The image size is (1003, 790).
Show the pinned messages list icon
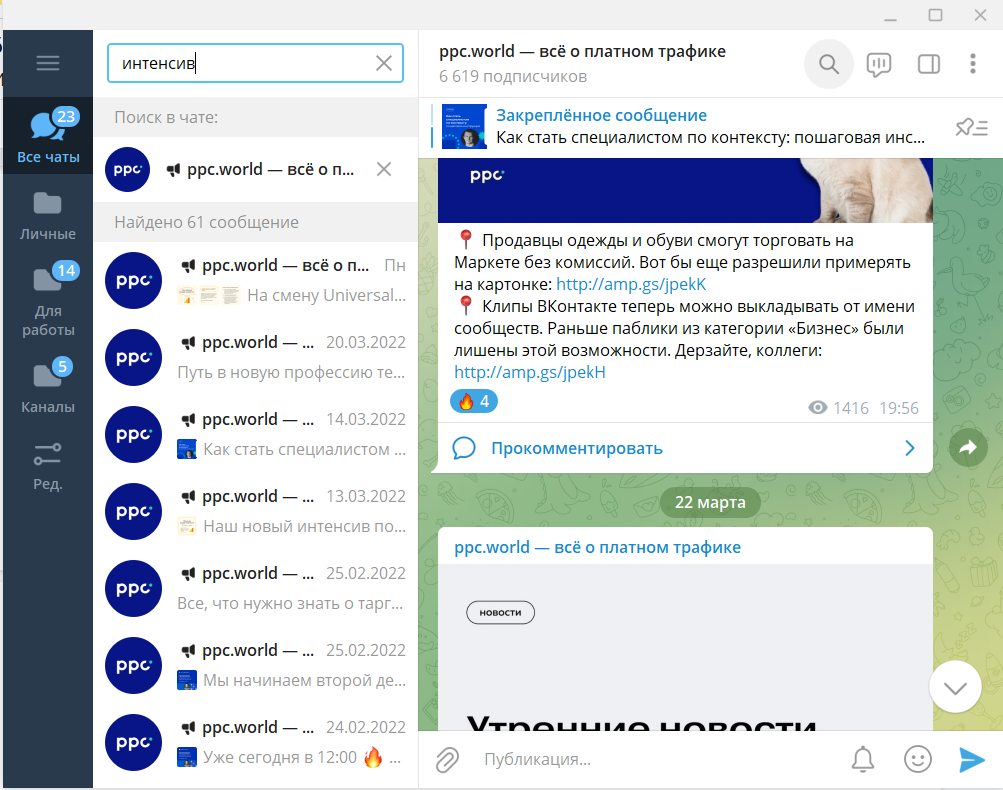tap(971, 126)
